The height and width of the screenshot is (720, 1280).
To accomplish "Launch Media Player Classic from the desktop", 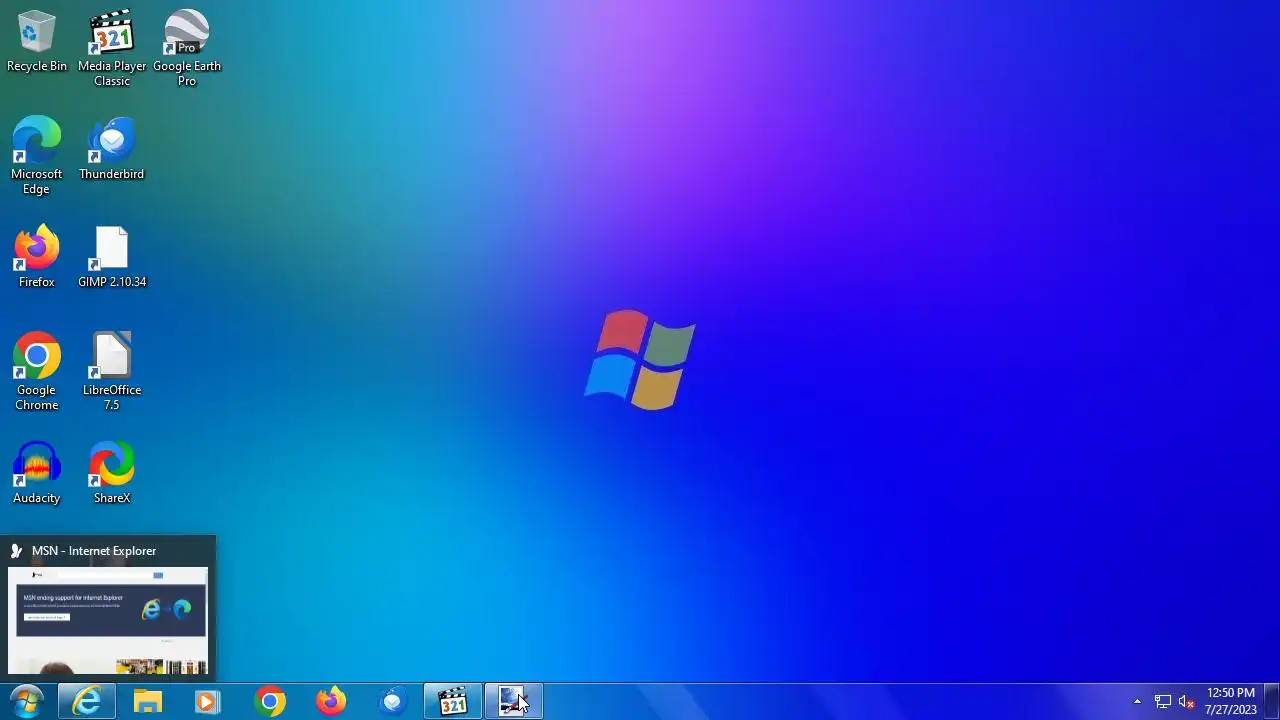I will pos(112,48).
